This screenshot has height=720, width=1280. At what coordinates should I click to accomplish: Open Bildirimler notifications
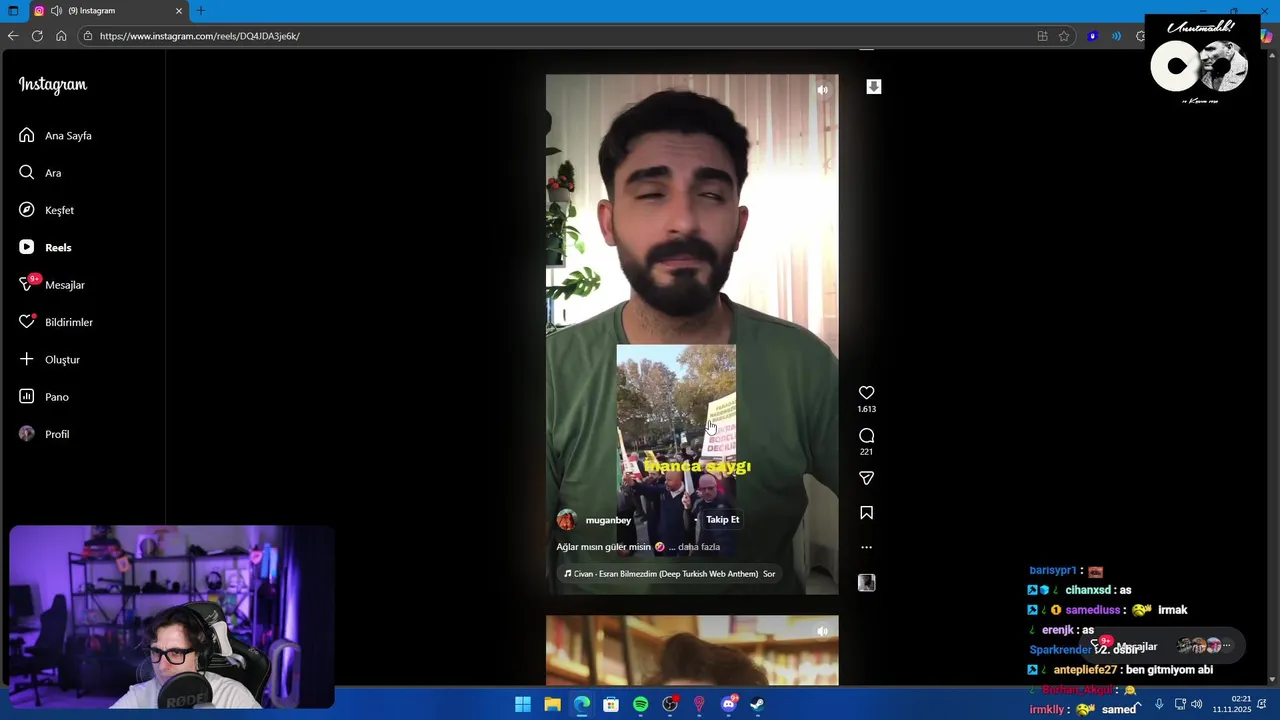[x=56, y=322]
